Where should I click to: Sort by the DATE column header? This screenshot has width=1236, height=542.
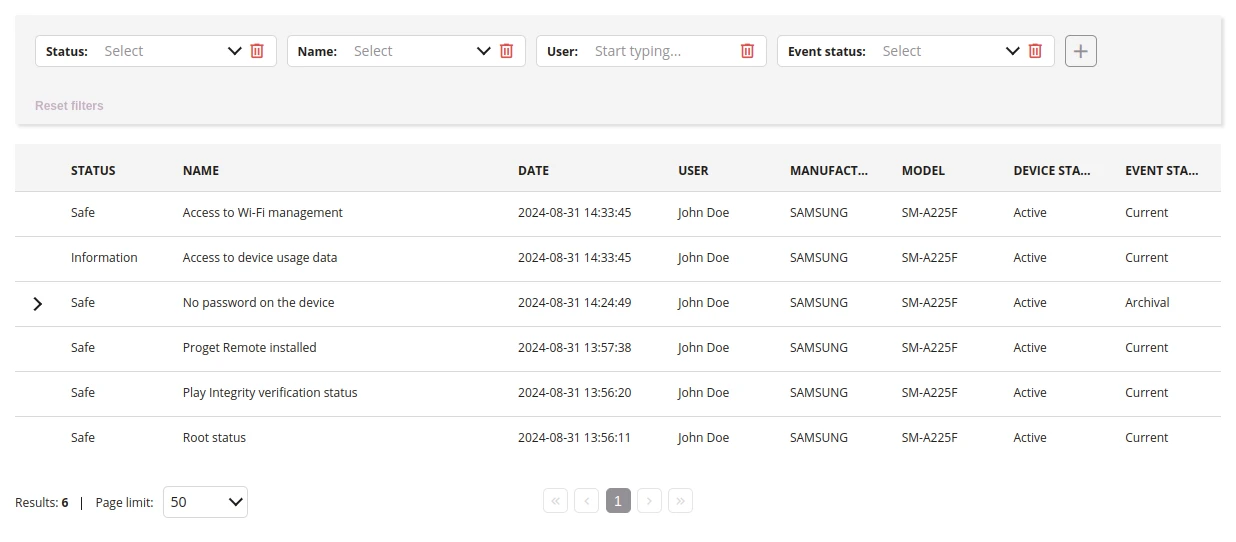533,171
